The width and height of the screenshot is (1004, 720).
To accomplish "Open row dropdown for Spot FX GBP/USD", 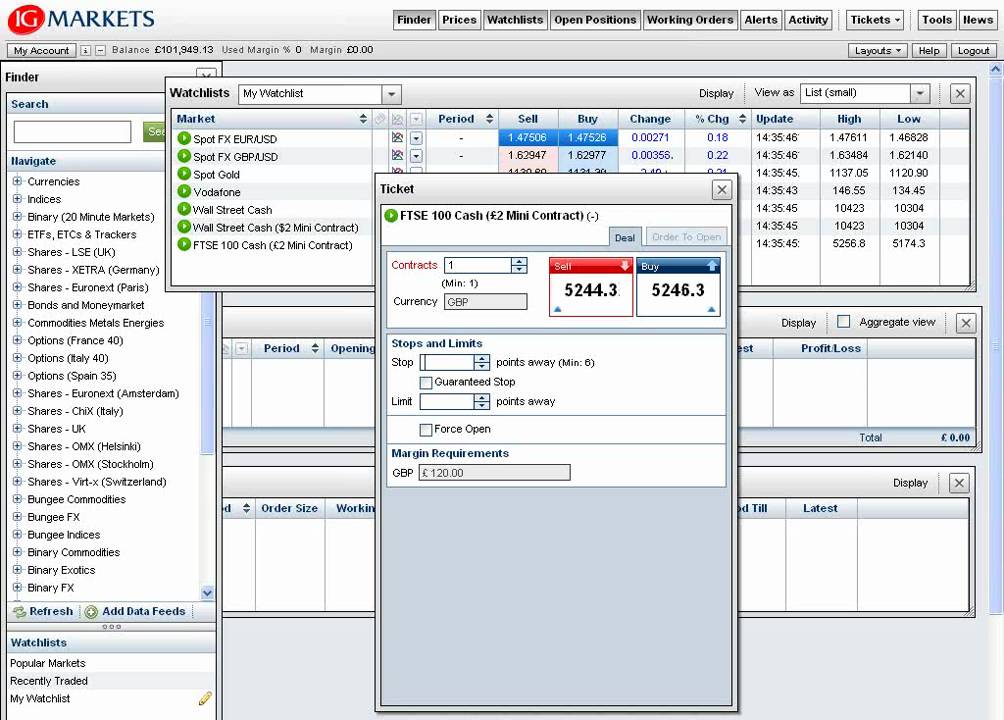I will (416, 156).
